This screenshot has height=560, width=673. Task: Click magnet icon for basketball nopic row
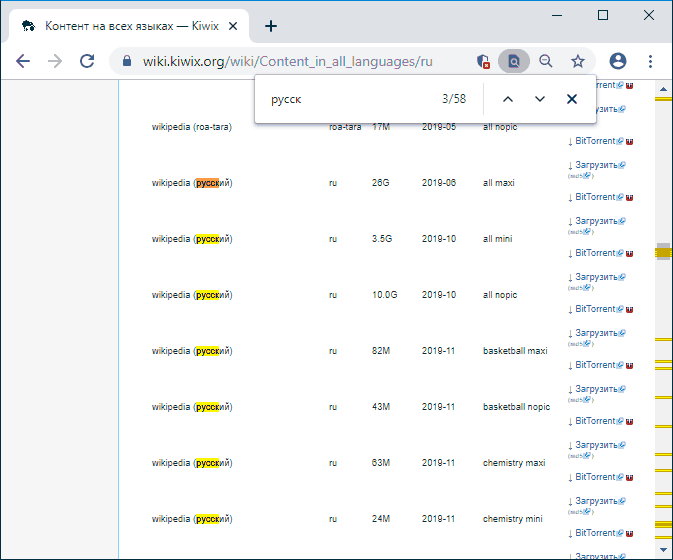pos(629,421)
